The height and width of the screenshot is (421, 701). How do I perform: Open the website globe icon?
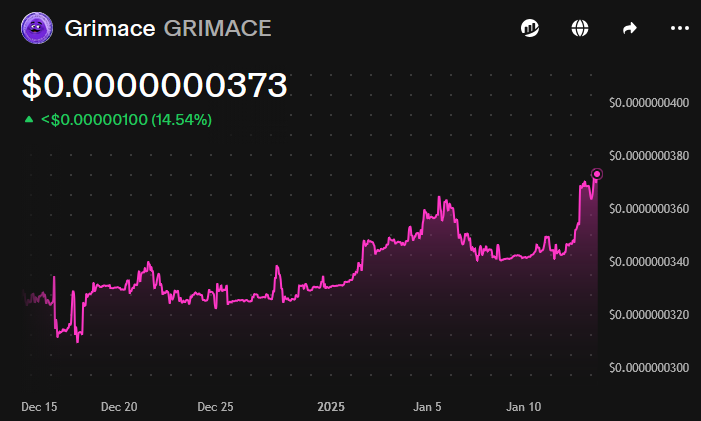580,28
